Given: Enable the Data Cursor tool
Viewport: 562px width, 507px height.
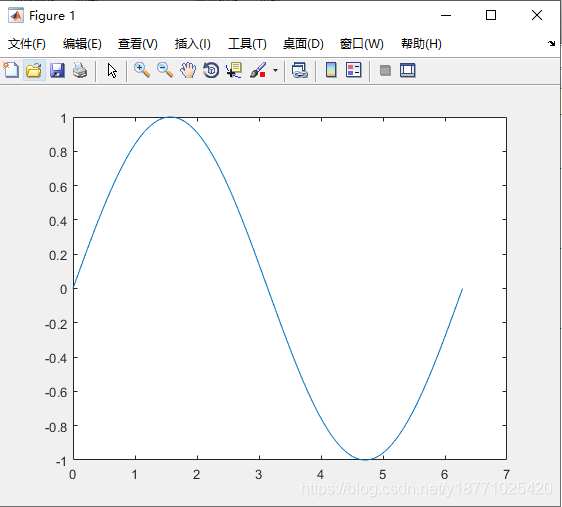Looking at the screenshot, I should pos(234,70).
